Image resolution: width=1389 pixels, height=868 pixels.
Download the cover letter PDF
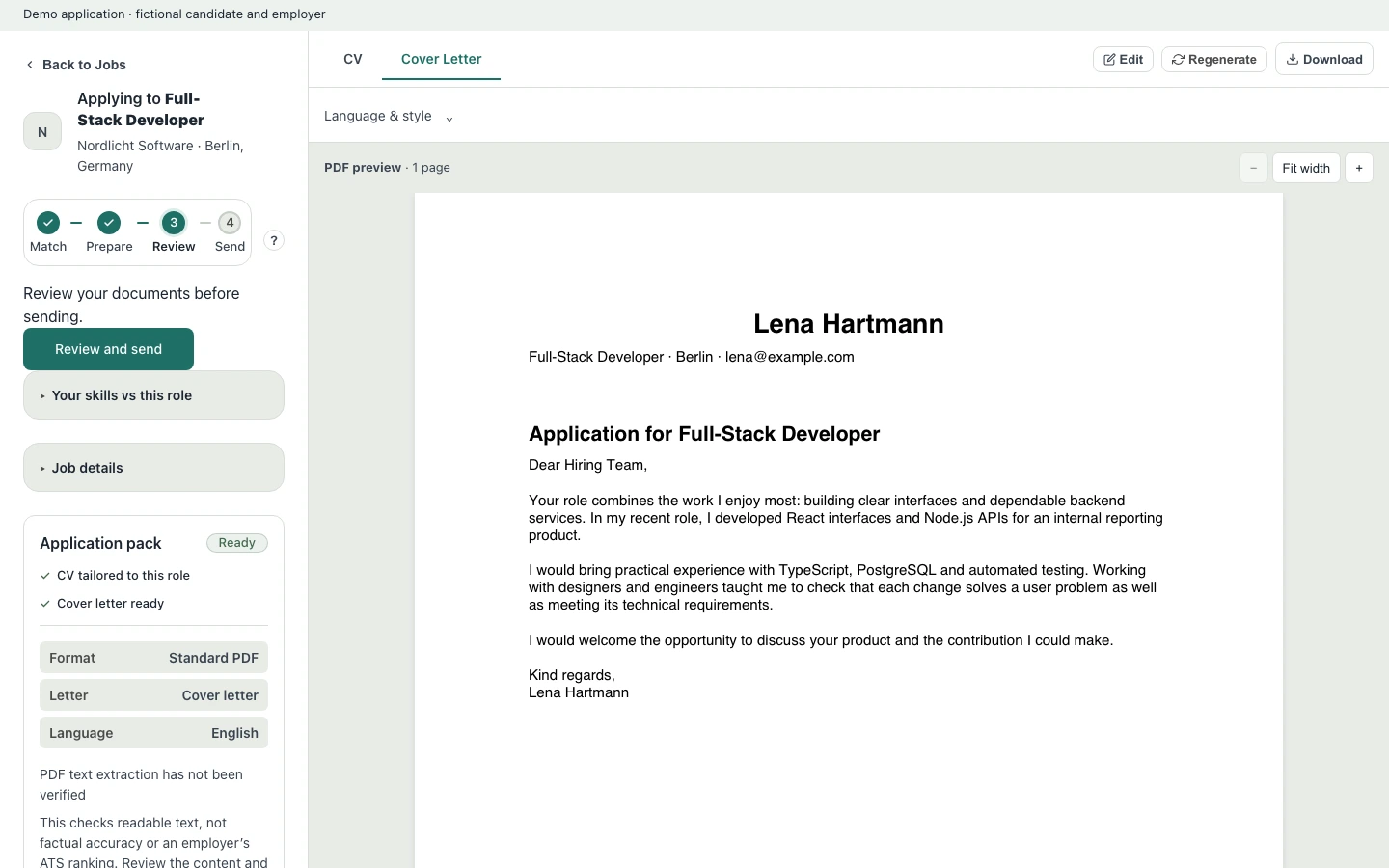click(1324, 59)
